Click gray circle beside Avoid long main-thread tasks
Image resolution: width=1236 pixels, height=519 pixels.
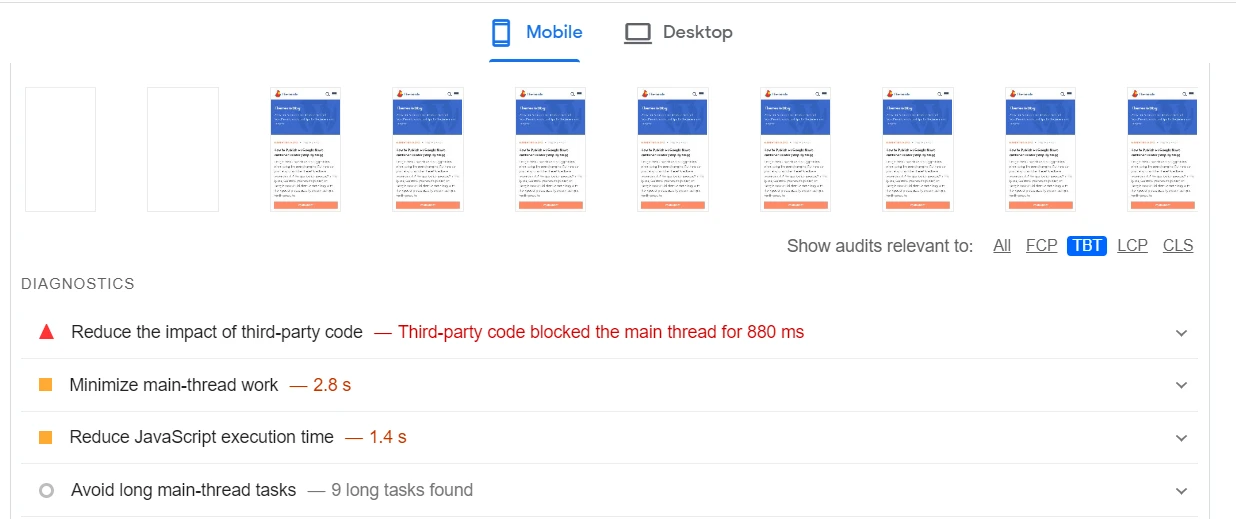click(x=46, y=490)
